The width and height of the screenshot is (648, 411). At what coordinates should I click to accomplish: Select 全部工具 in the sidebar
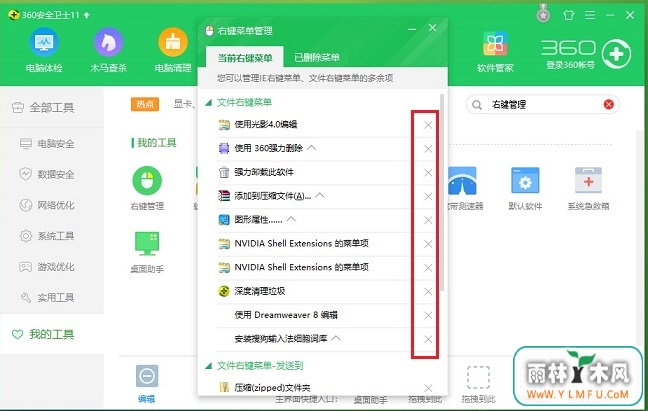(52, 107)
